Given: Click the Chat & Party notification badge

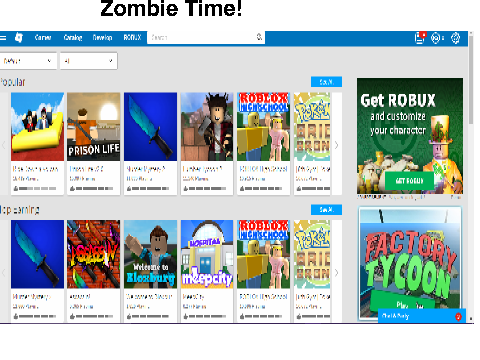Looking at the screenshot, I should 458,317.
